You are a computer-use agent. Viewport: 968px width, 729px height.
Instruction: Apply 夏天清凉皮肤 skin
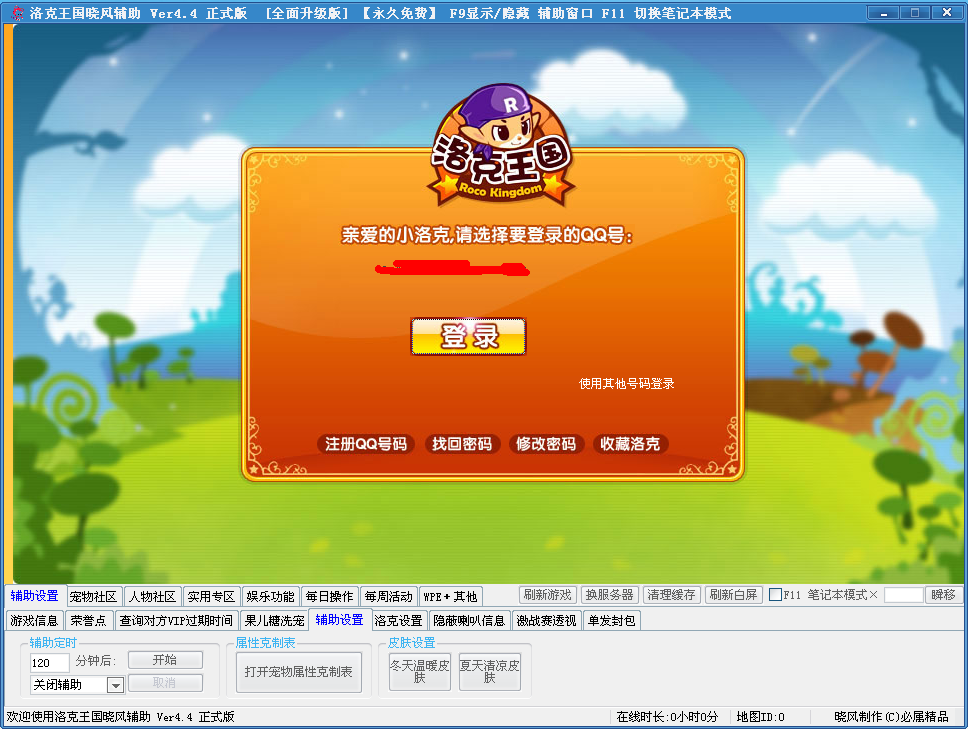490,672
